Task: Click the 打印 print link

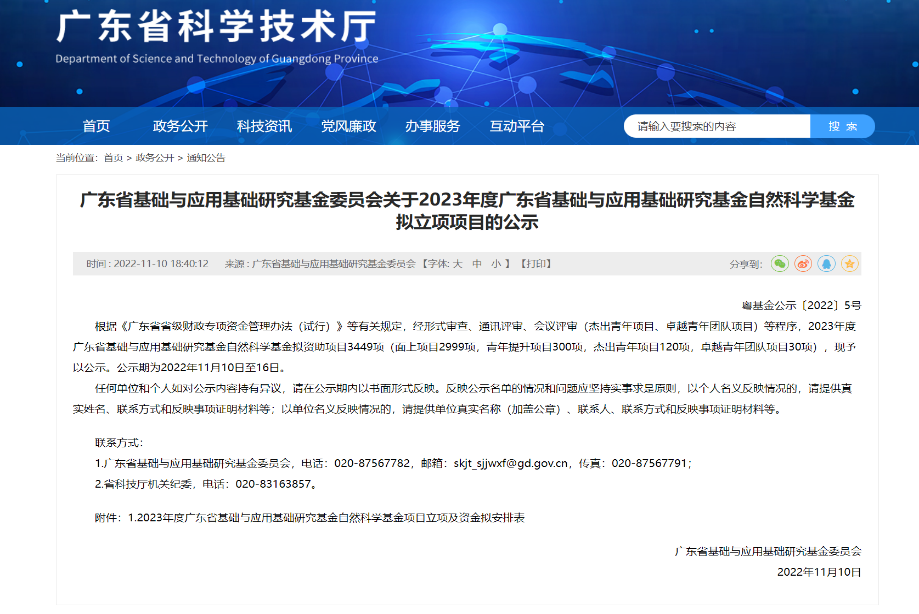Action: click(x=535, y=264)
